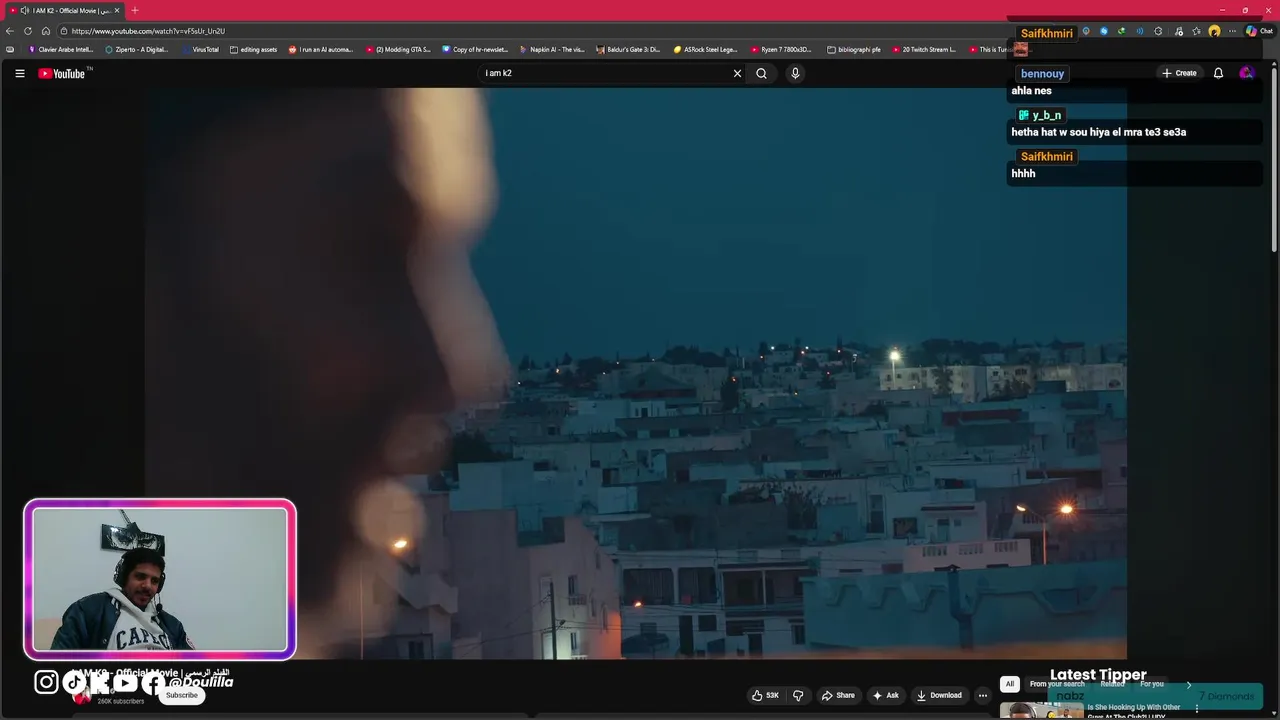Screen dimensions: 1280x720
Task: Open 'Copy of hr-newslet...' bookmark
Action: tap(475, 49)
